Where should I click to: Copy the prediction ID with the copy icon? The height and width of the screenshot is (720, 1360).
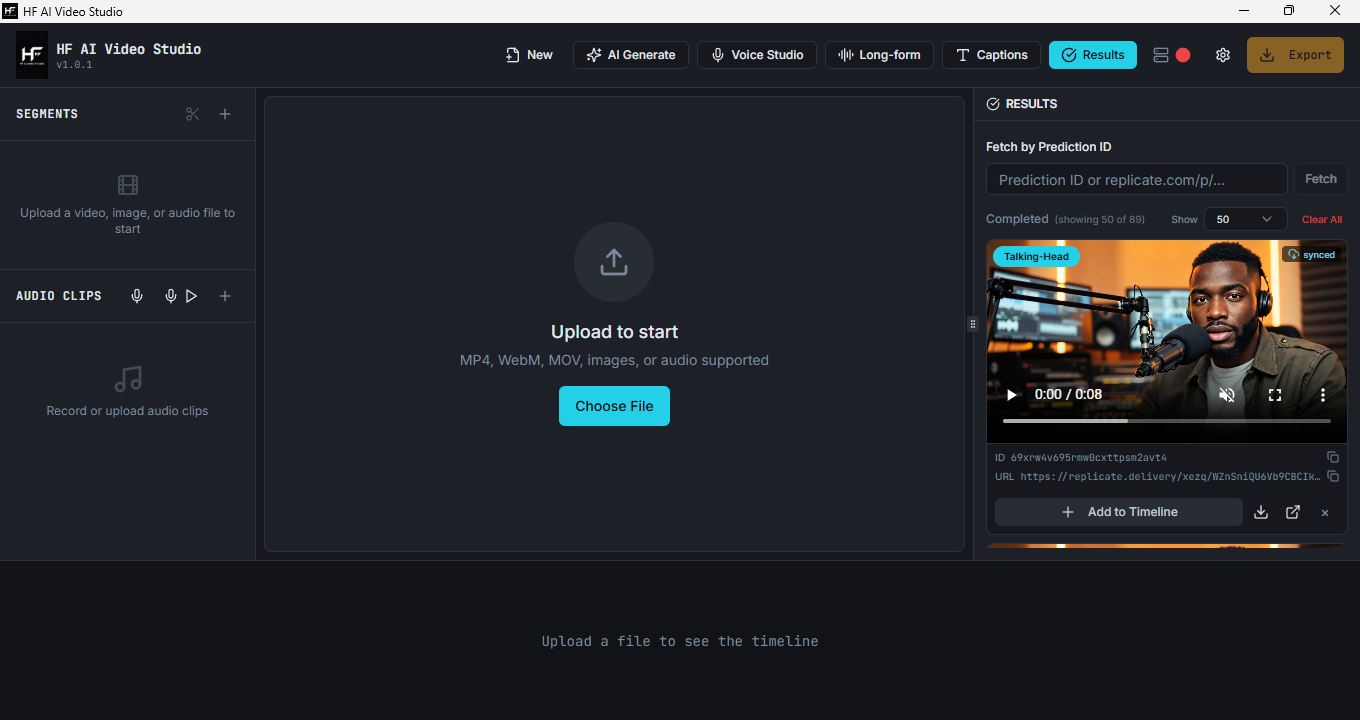1332,457
